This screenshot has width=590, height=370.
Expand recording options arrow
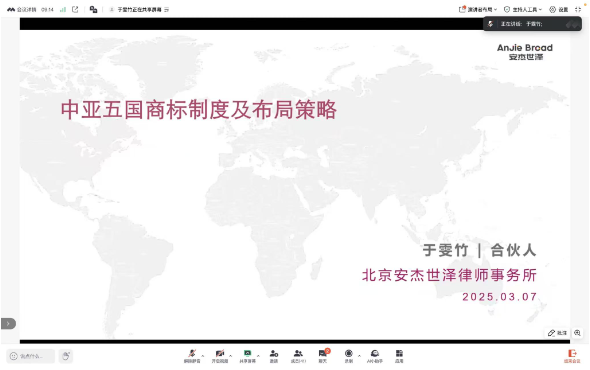click(x=359, y=355)
